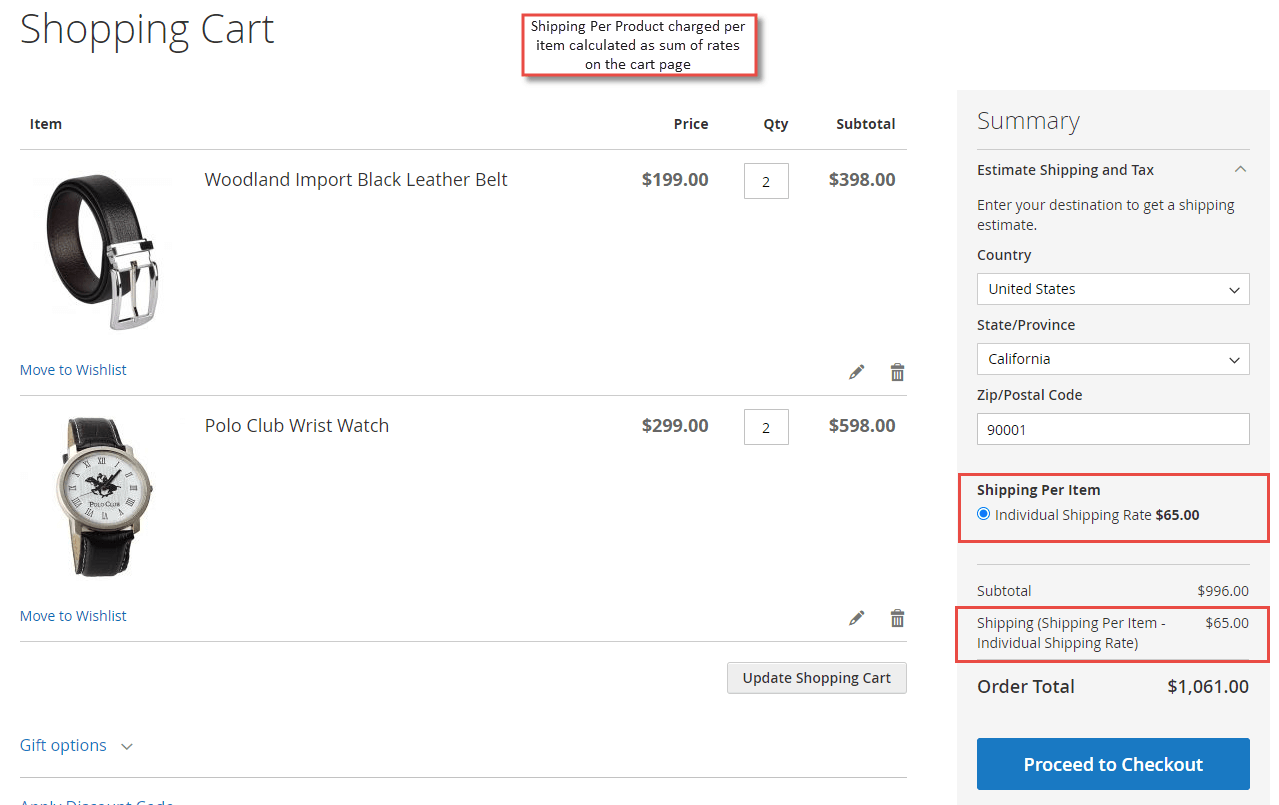
Task: Open the Polo Club Wrist Watch product link
Action: tap(297, 426)
